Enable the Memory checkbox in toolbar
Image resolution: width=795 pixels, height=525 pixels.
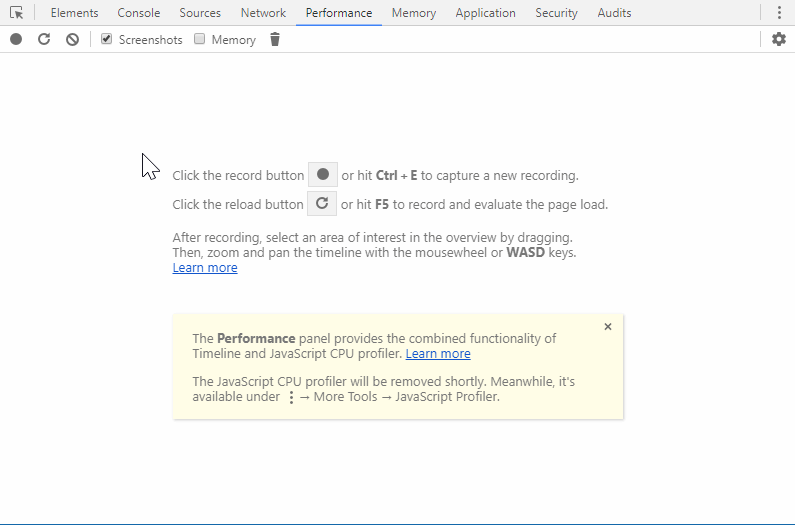pos(200,39)
